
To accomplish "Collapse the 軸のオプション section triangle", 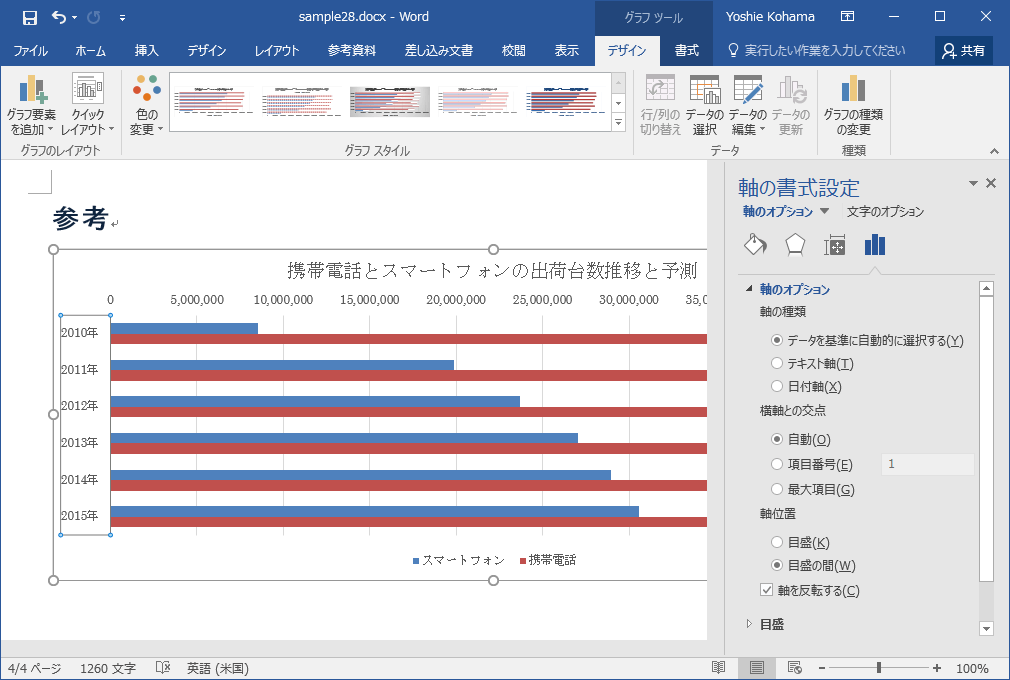I will (x=749, y=289).
